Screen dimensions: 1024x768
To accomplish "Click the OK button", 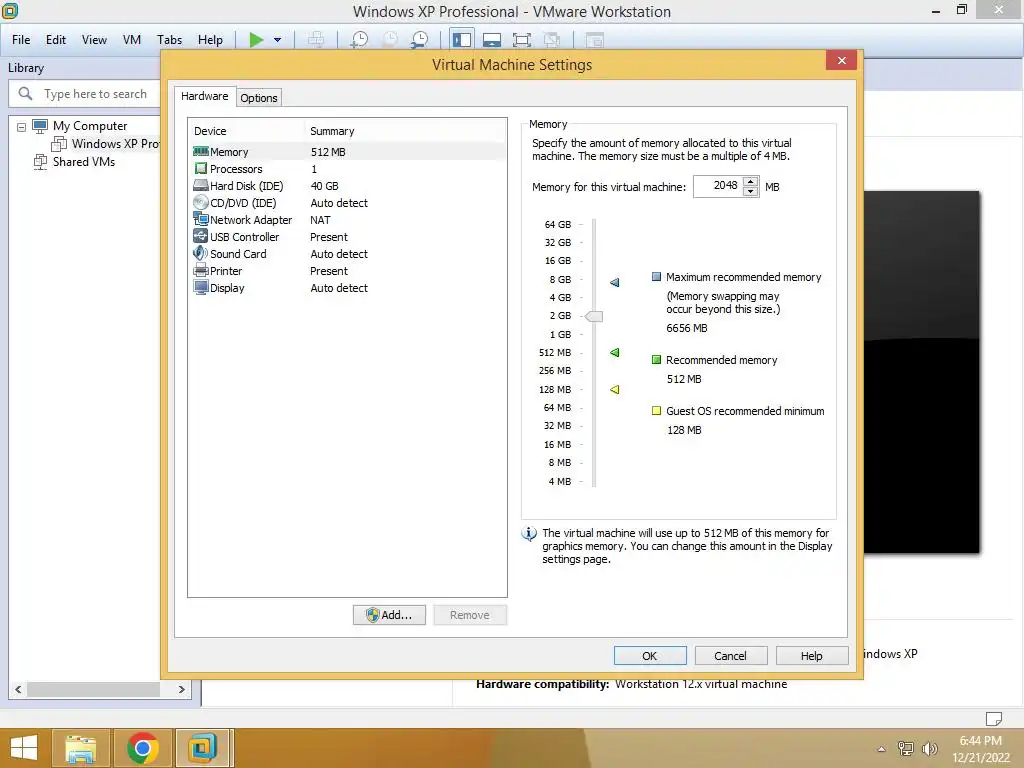I will coord(650,656).
